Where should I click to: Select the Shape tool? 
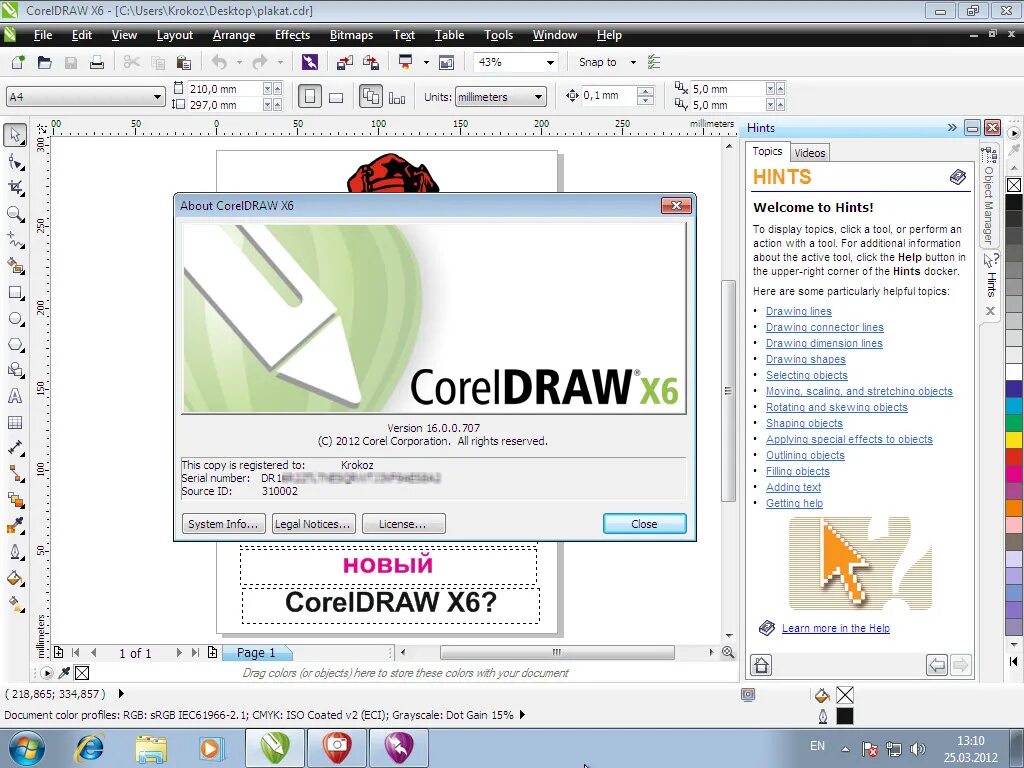click(15, 162)
